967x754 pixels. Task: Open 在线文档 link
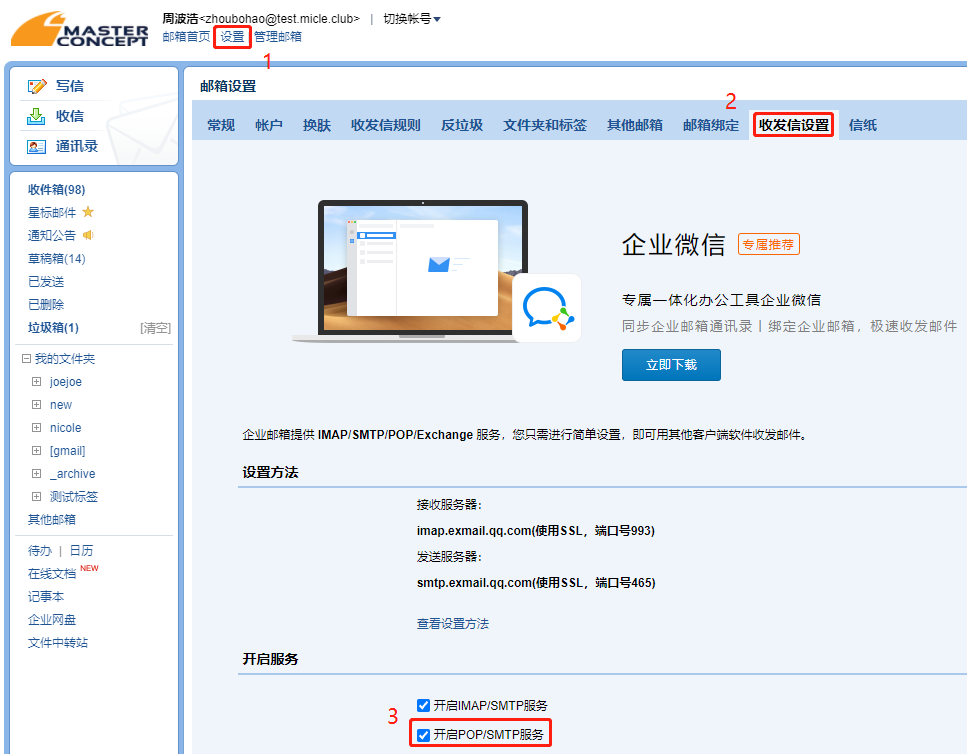pos(52,574)
